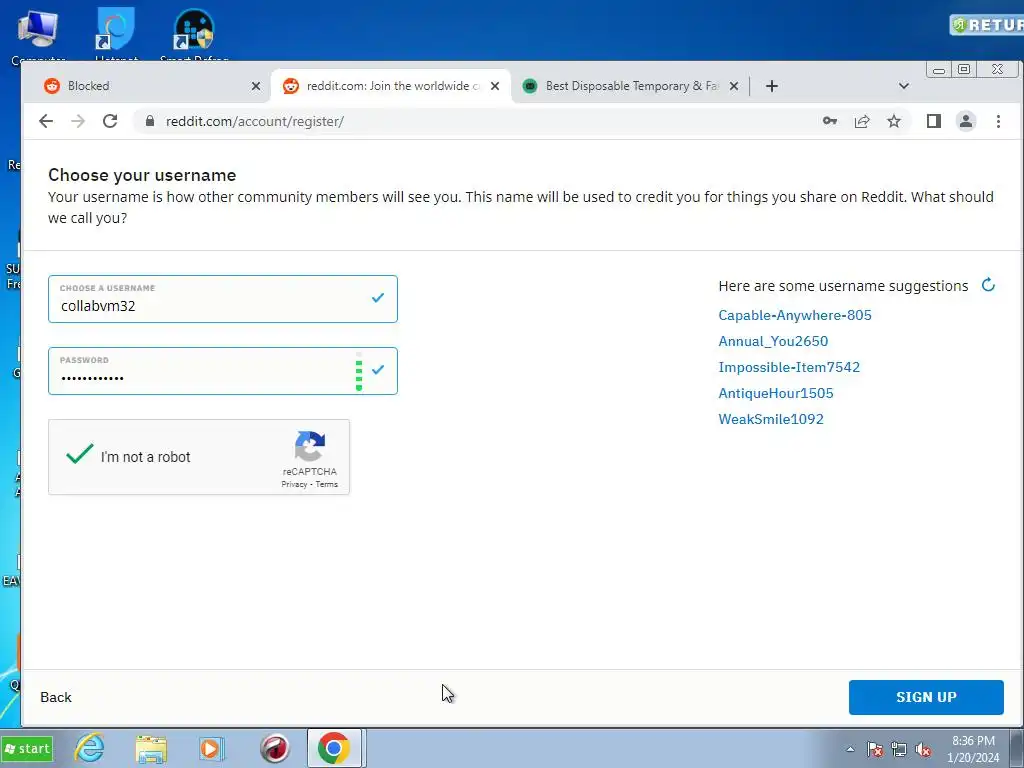Click the password strength meter
Image resolution: width=1024 pixels, height=768 pixels.
pos(359,372)
